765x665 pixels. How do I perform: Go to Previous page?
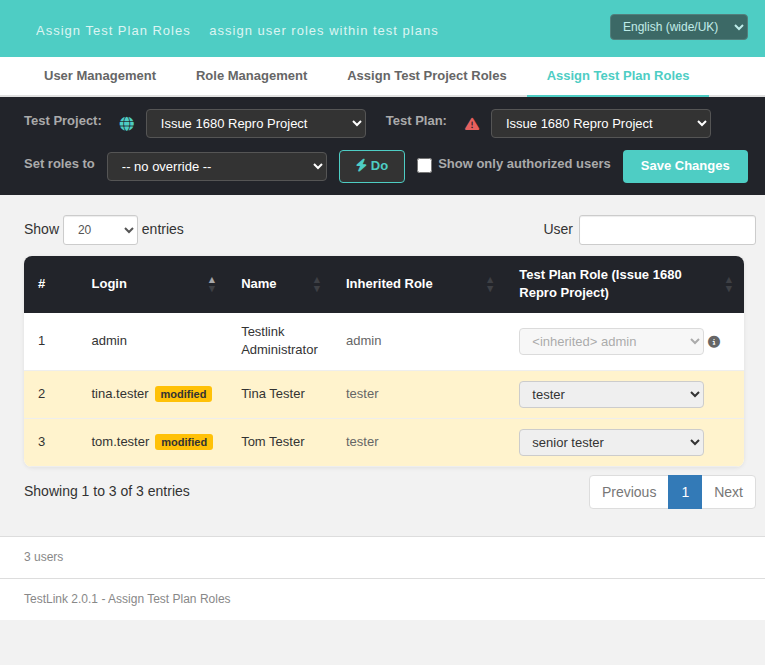[629, 492]
